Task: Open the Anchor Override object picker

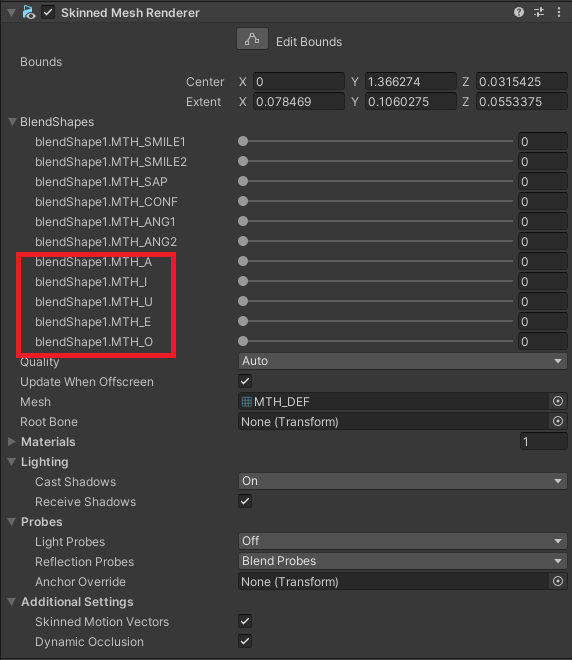Action: [x=558, y=581]
